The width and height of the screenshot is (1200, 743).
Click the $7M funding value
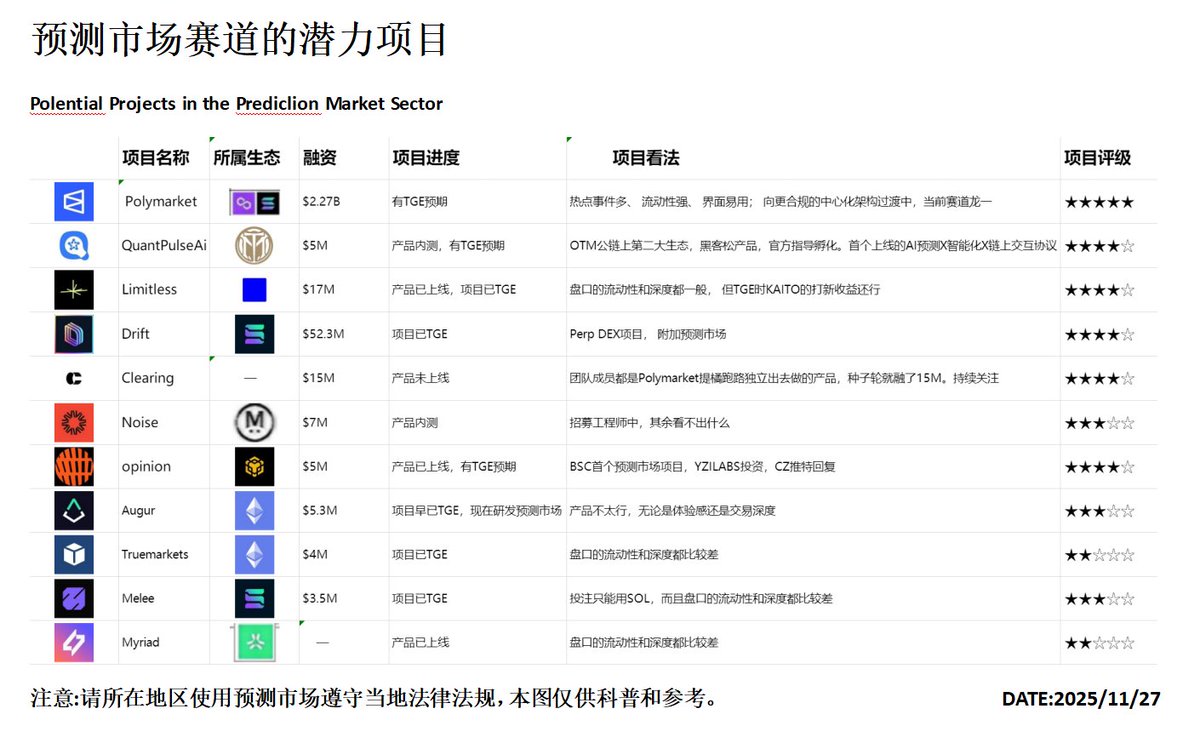point(316,422)
